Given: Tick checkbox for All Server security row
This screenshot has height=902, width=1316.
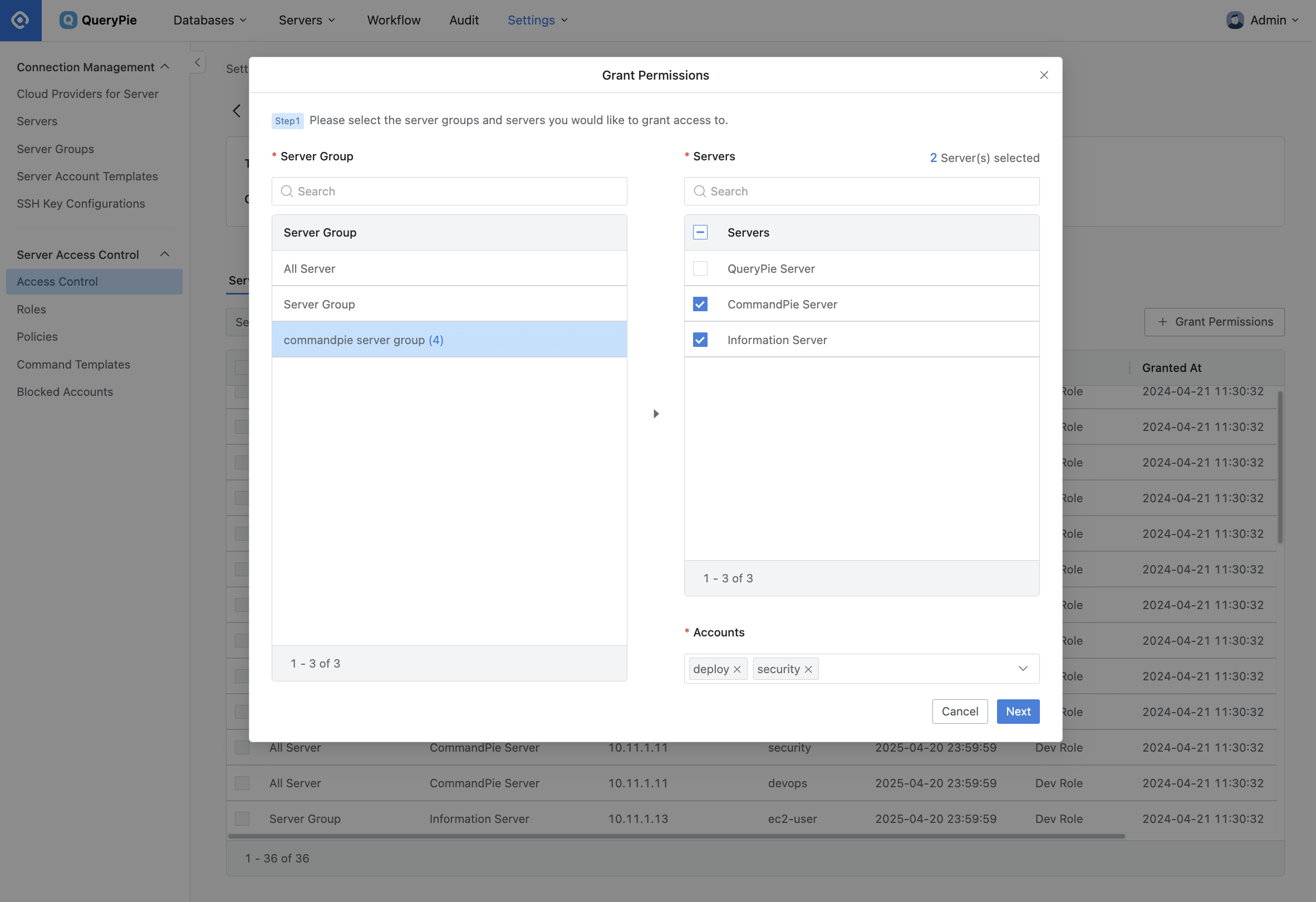Looking at the screenshot, I should point(242,747).
